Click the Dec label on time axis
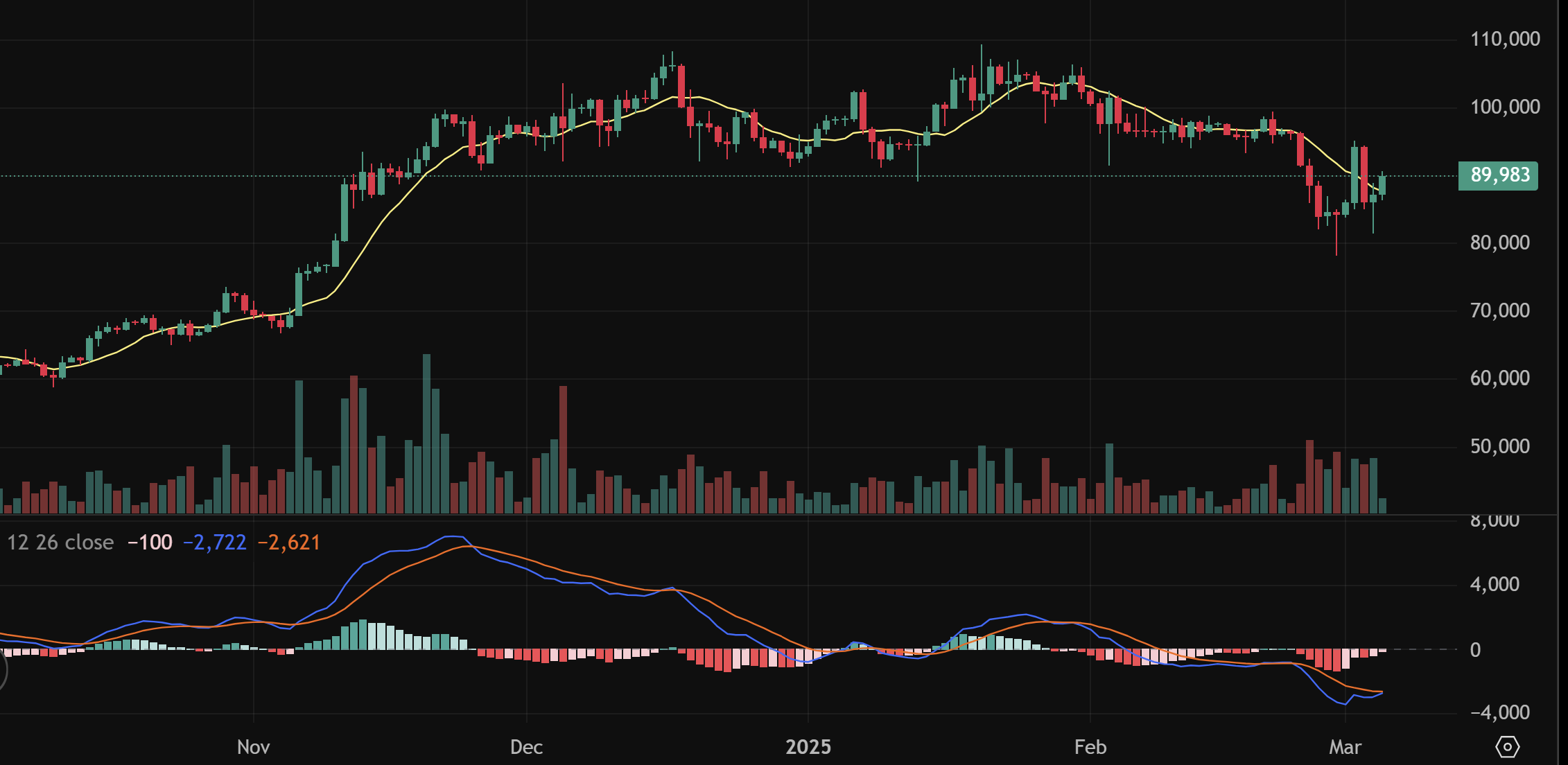1568x765 pixels. [526, 747]
